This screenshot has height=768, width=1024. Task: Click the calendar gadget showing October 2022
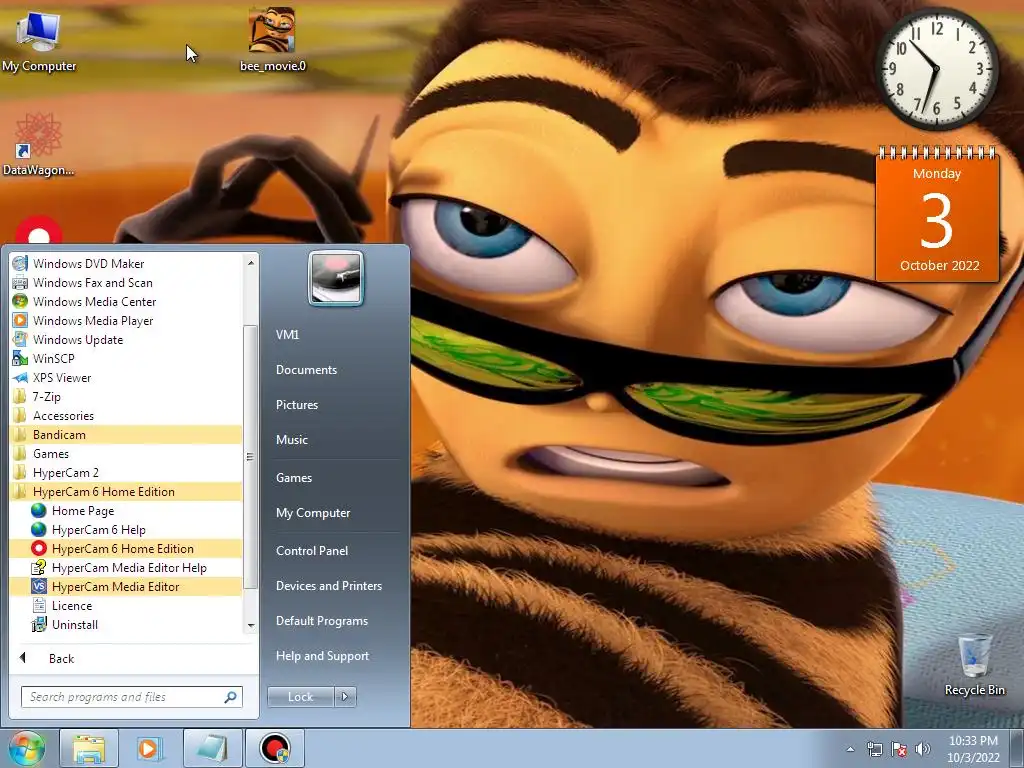[x=937, y=215]
